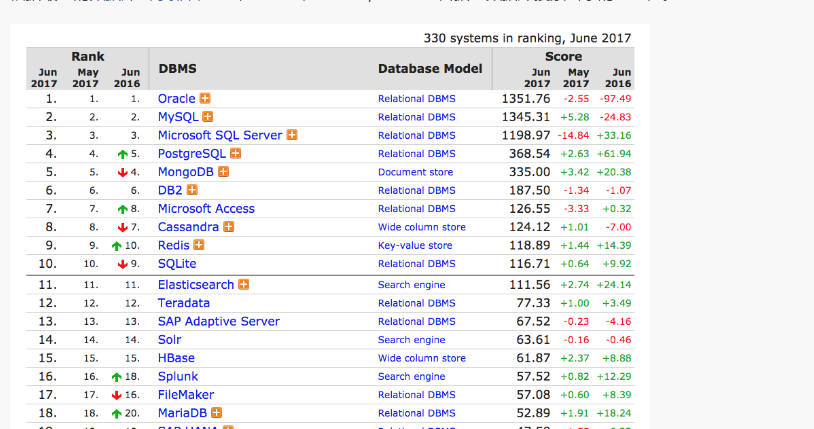Click red down arrow in Cassandra row
Screen dimensions: 814x429
coord(123,227)
